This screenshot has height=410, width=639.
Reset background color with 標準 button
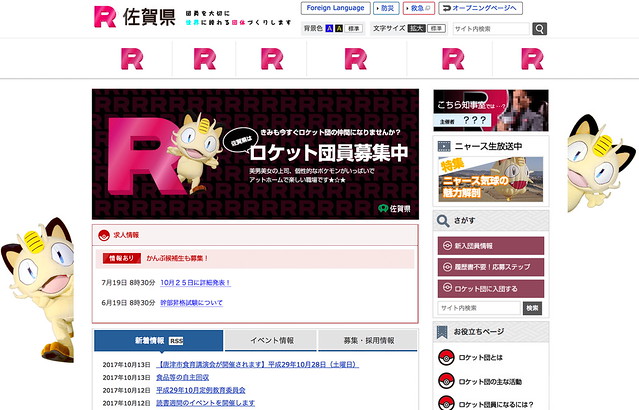pos(355,29)
